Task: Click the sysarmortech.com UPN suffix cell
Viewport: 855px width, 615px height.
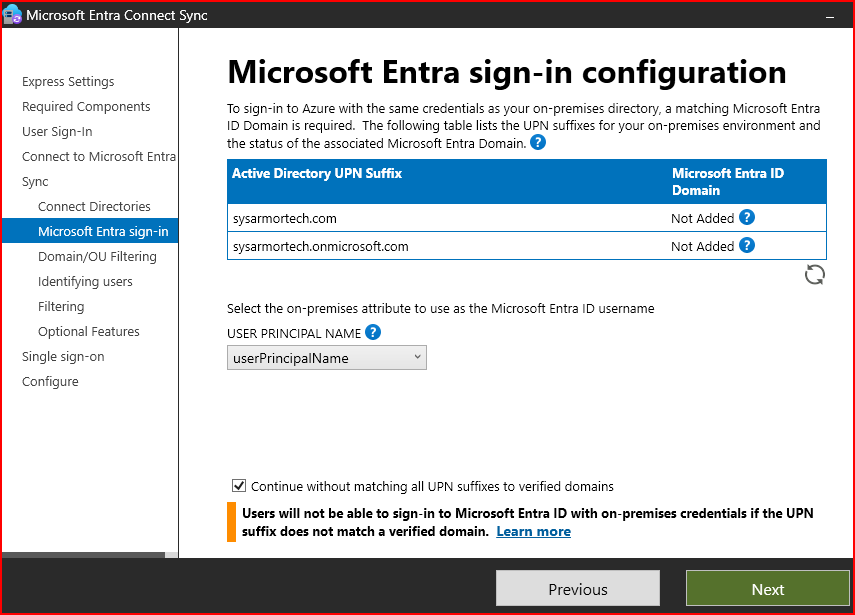Action: pyautogui.click(x=285, y=219)
